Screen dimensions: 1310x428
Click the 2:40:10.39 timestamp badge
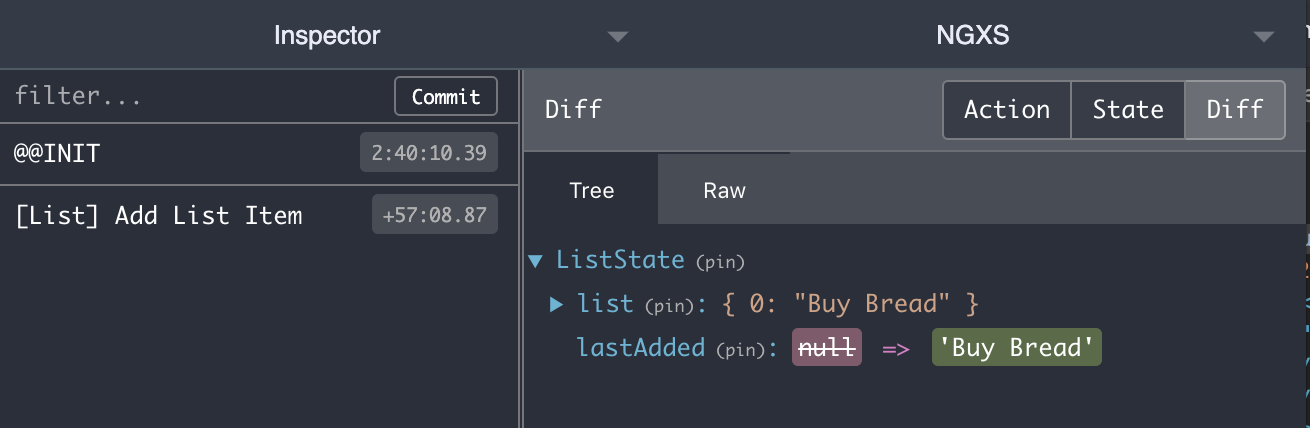pyautogui.click(x=429, y=154)
